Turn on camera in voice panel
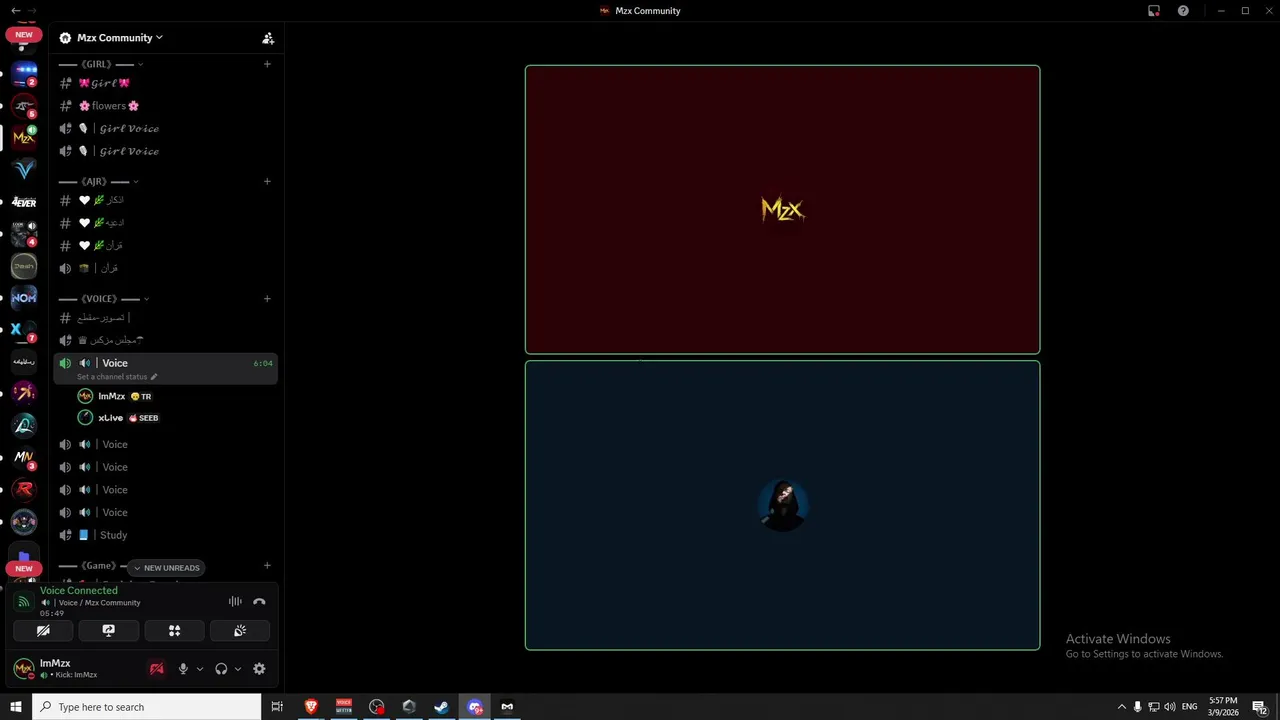Screen dimensions: 1280x720 click(x=43, y=631)
